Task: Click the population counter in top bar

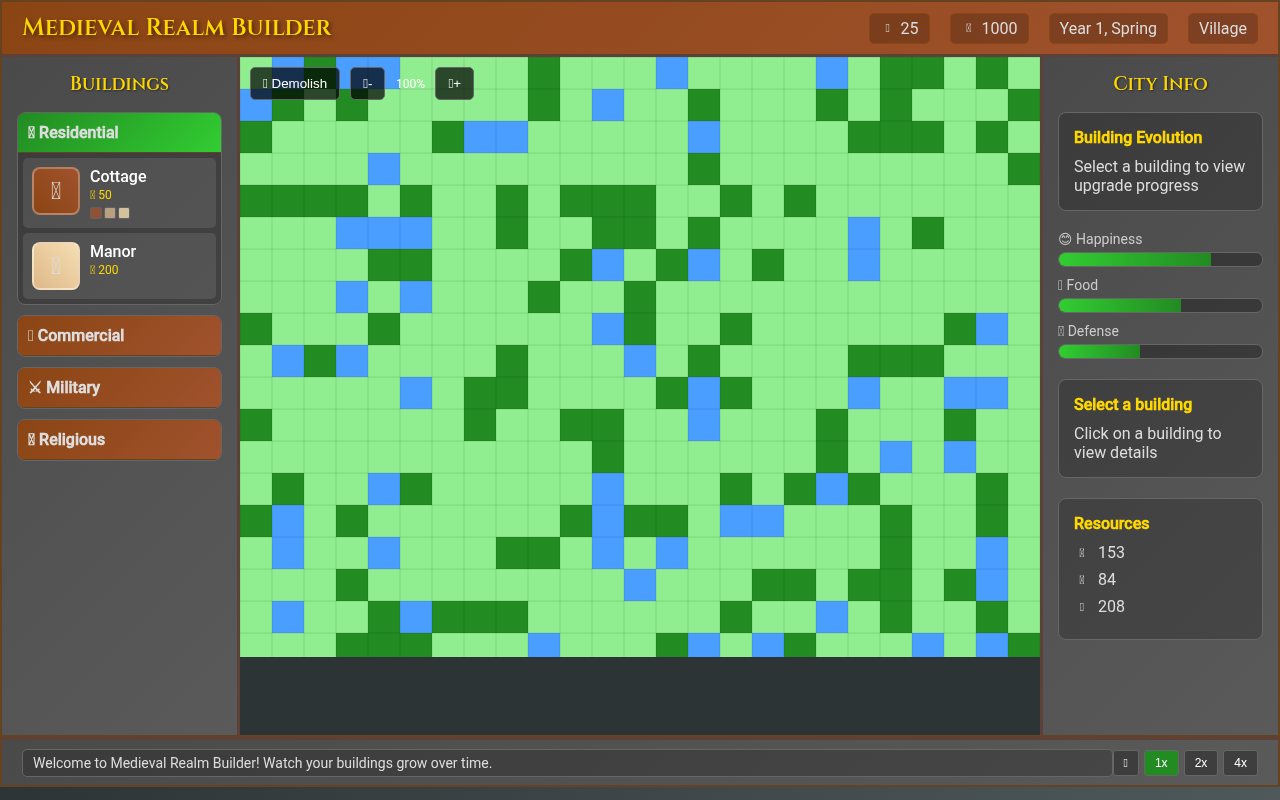Action: click(899, 28)
